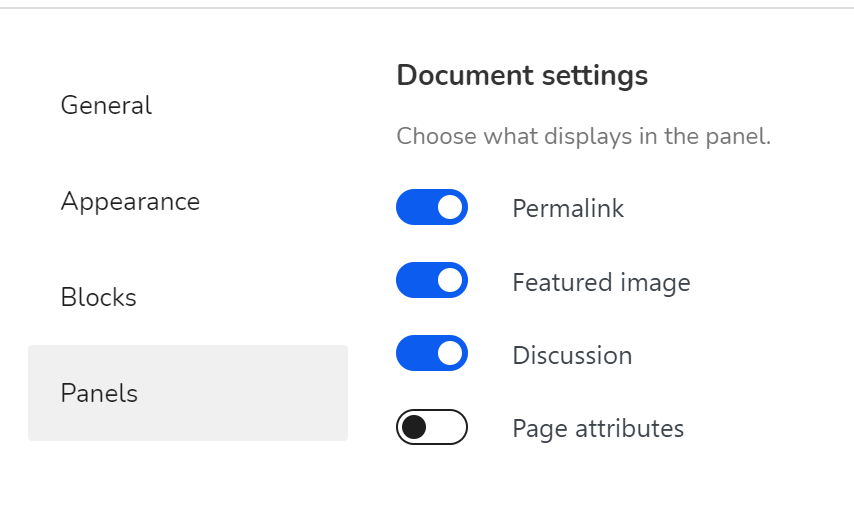Switch off the Discussion panel toggle
854x510 pixels.
432,353
